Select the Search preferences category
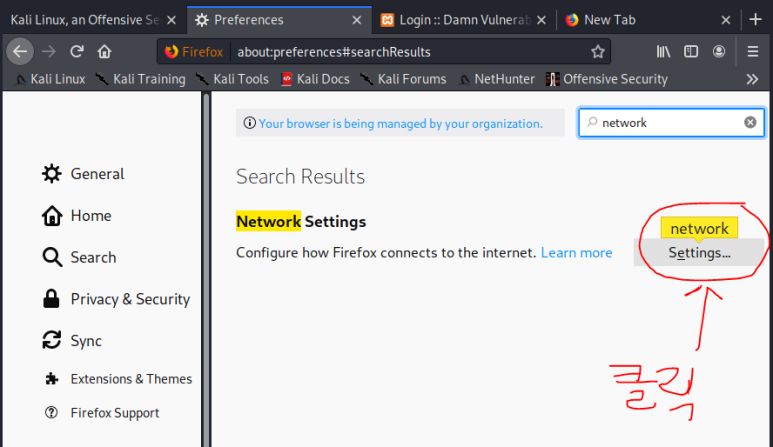 (79, 257)
